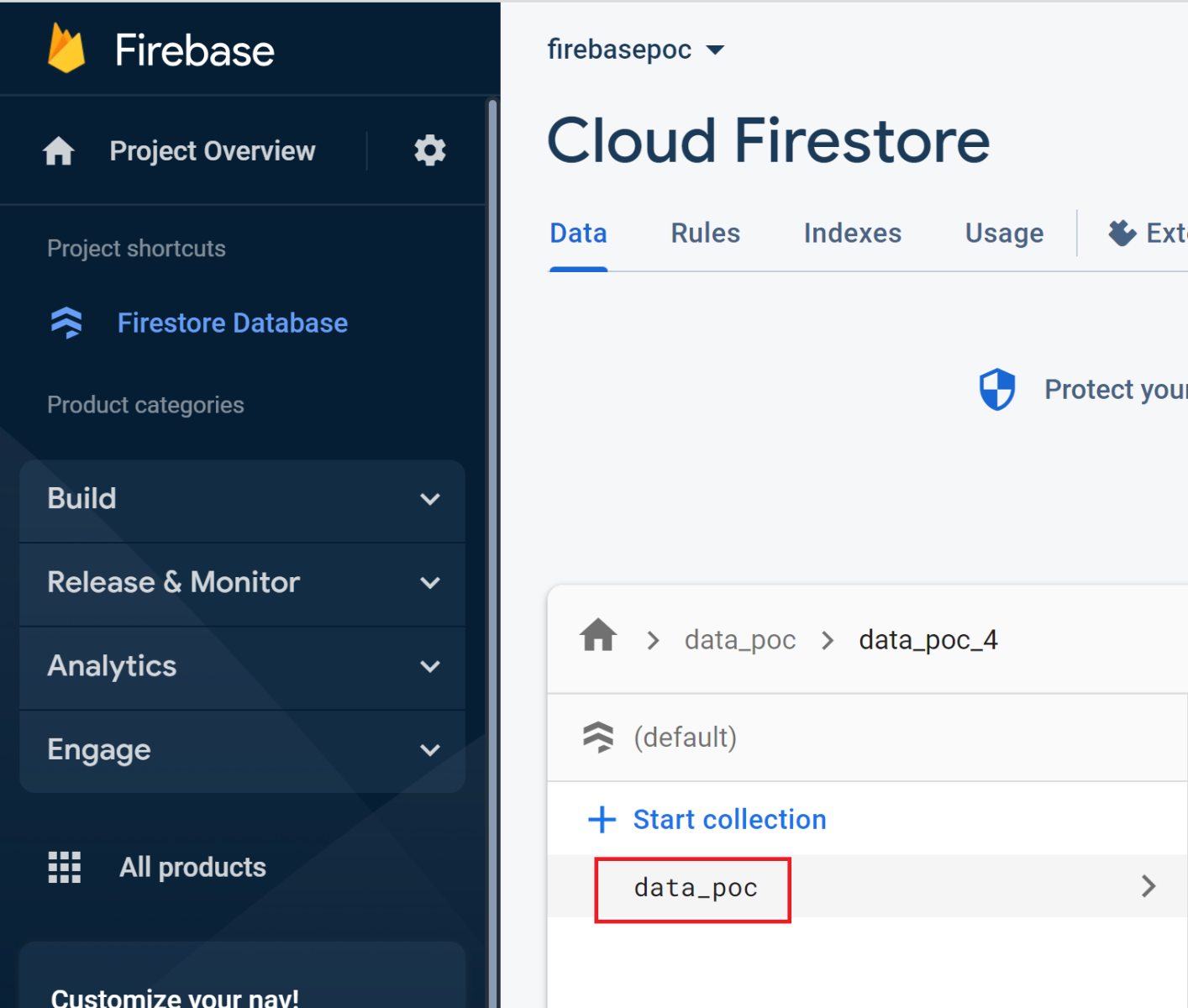Click the Extensions puzzle-piece icon
This screenshot has width=1188, height=1008.
tap(1122, 233)
